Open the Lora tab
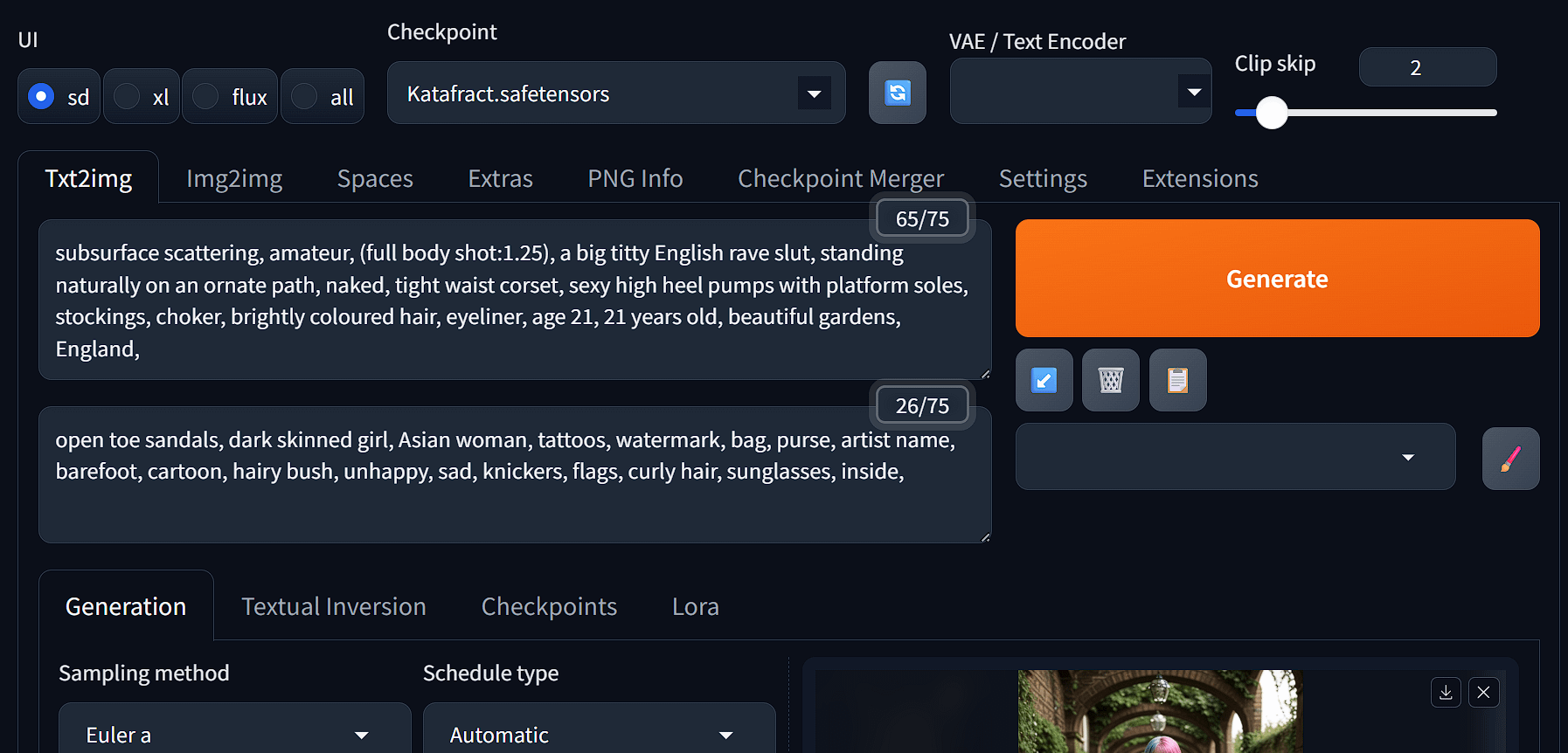1568x753 pixels. (x=695, y=606)
